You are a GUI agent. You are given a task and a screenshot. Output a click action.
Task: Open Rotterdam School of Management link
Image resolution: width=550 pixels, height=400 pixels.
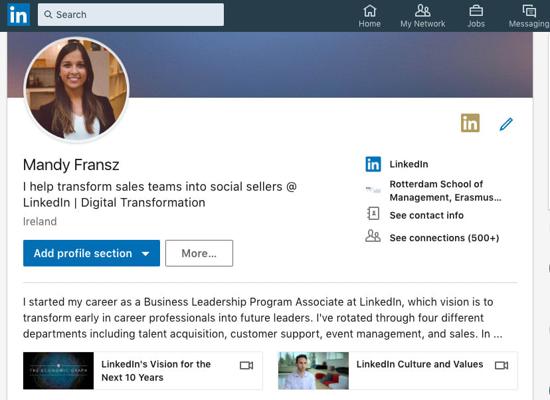point(445,191)
